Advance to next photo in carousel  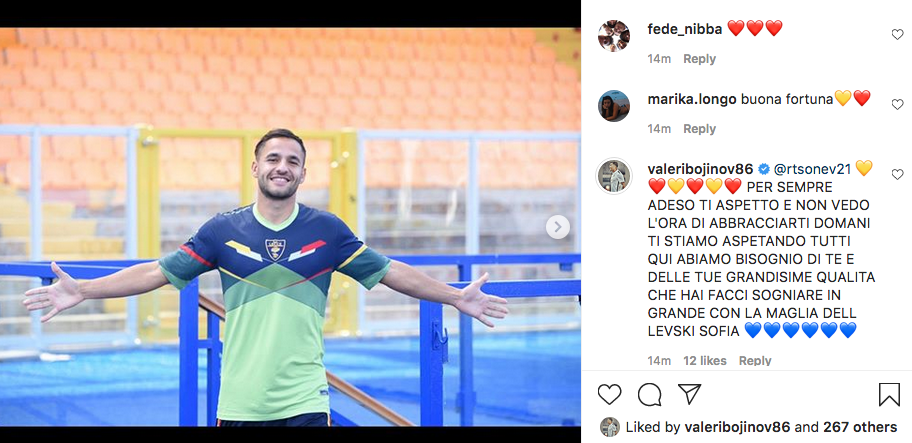pyautogui.click(x=557, y=227)
